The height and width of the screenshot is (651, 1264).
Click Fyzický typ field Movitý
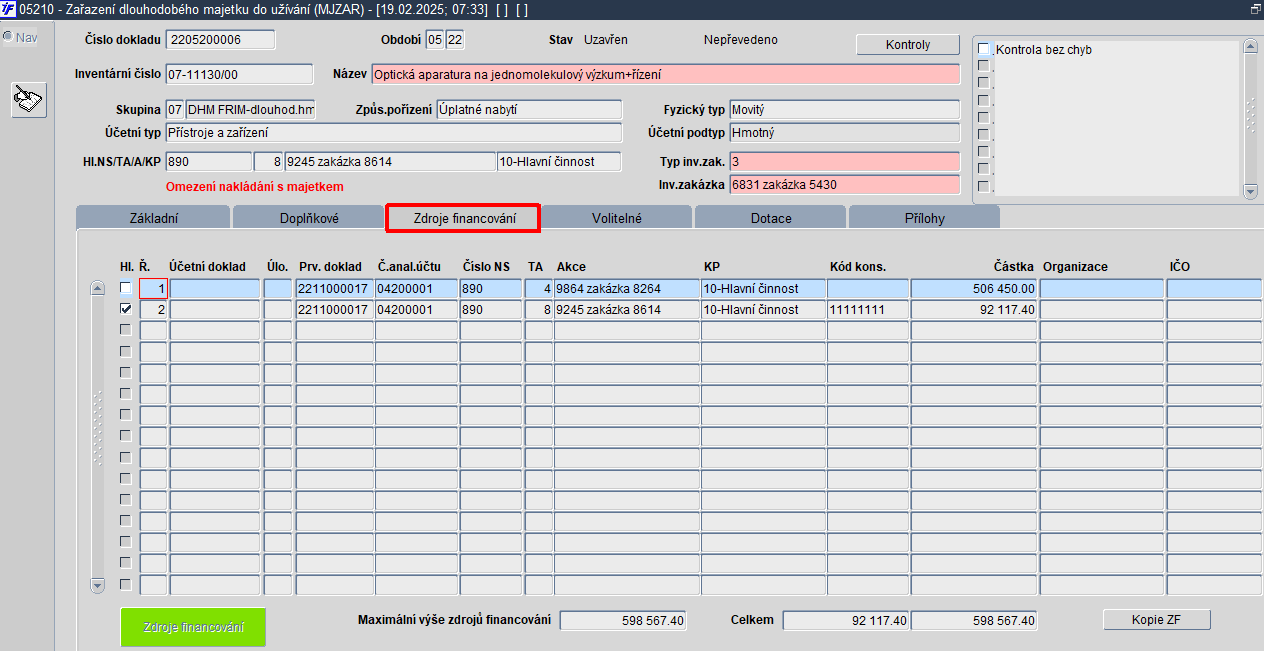tap(844, 110)
